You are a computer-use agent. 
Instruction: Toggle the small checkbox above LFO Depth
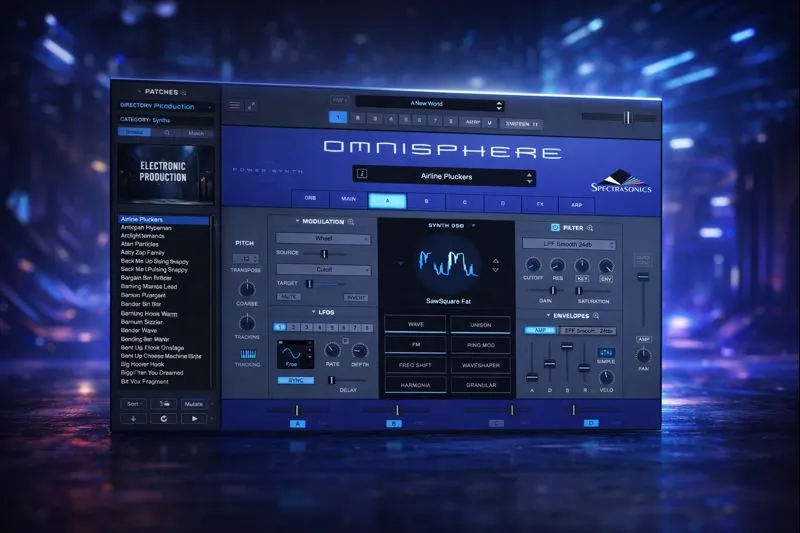click(346, 340)
